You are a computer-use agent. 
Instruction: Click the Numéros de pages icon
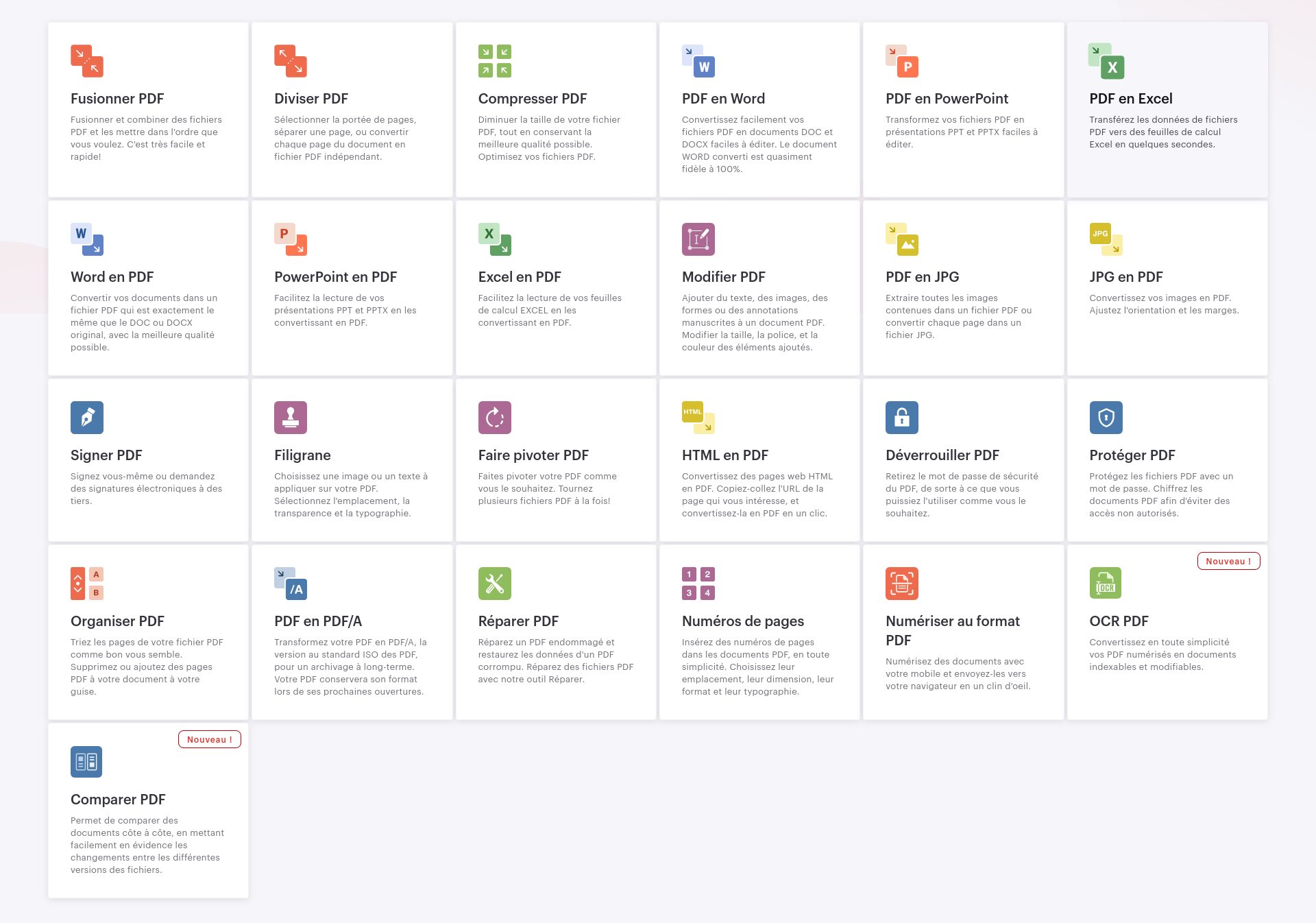click(698, 584)
